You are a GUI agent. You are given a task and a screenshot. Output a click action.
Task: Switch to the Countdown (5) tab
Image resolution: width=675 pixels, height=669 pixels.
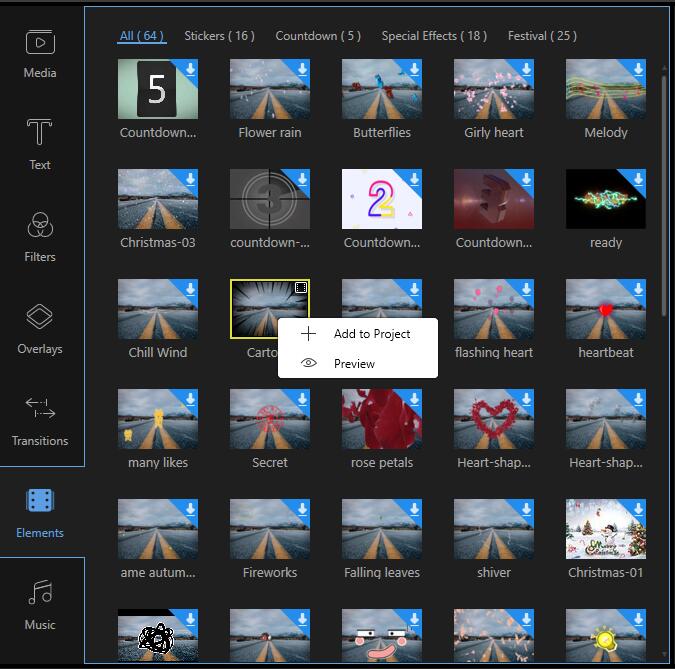318,36
